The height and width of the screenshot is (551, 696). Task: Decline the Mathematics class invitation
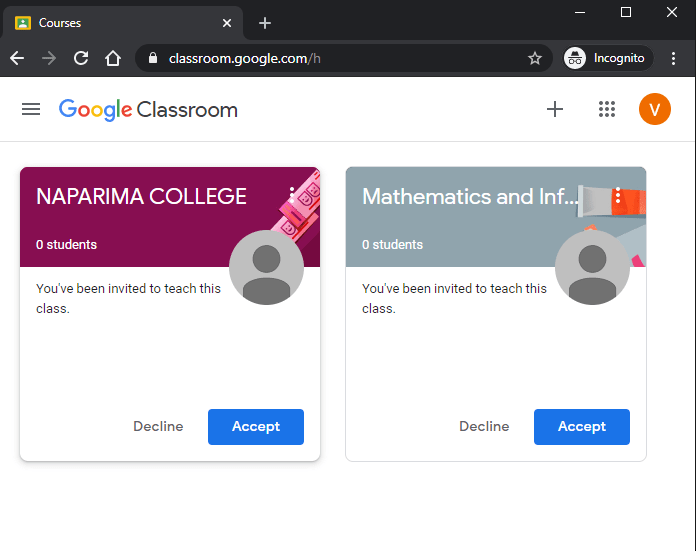(484, 426)
